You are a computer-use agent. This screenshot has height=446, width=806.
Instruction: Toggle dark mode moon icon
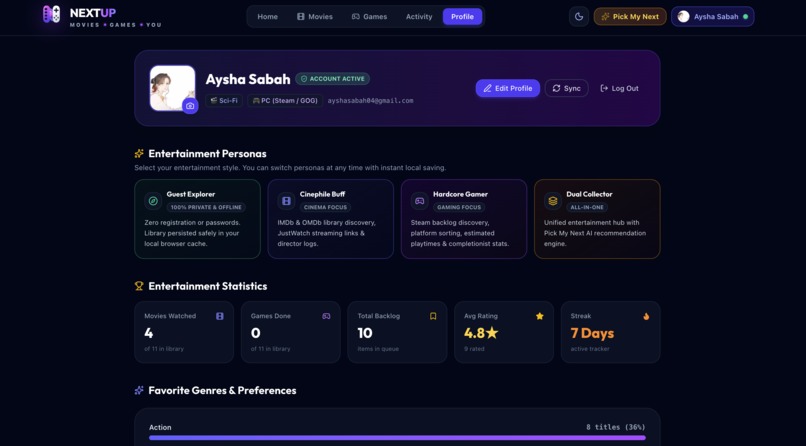pos(579,16)
